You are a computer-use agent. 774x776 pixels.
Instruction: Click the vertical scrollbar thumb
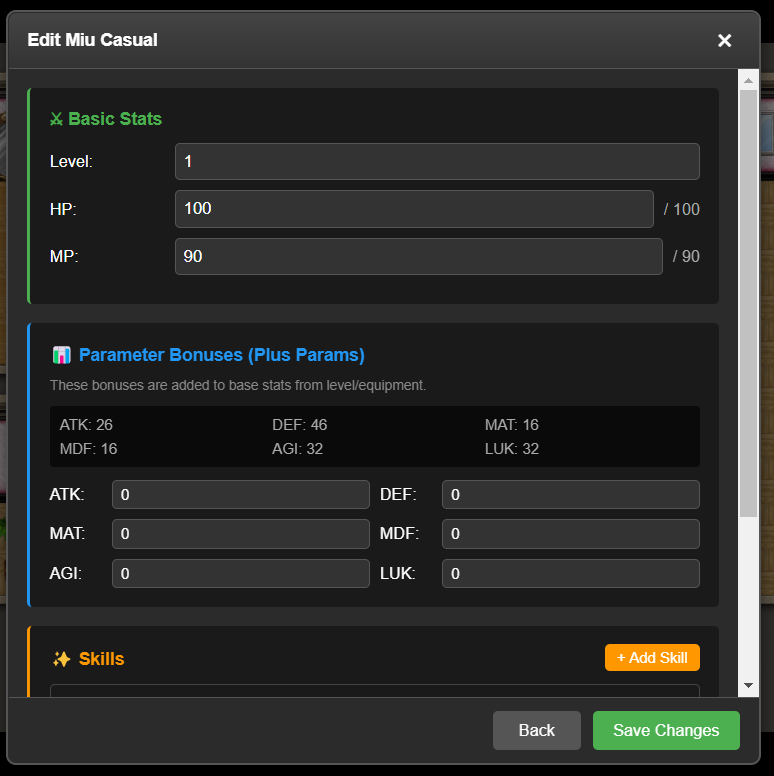[x=748, y=300]
